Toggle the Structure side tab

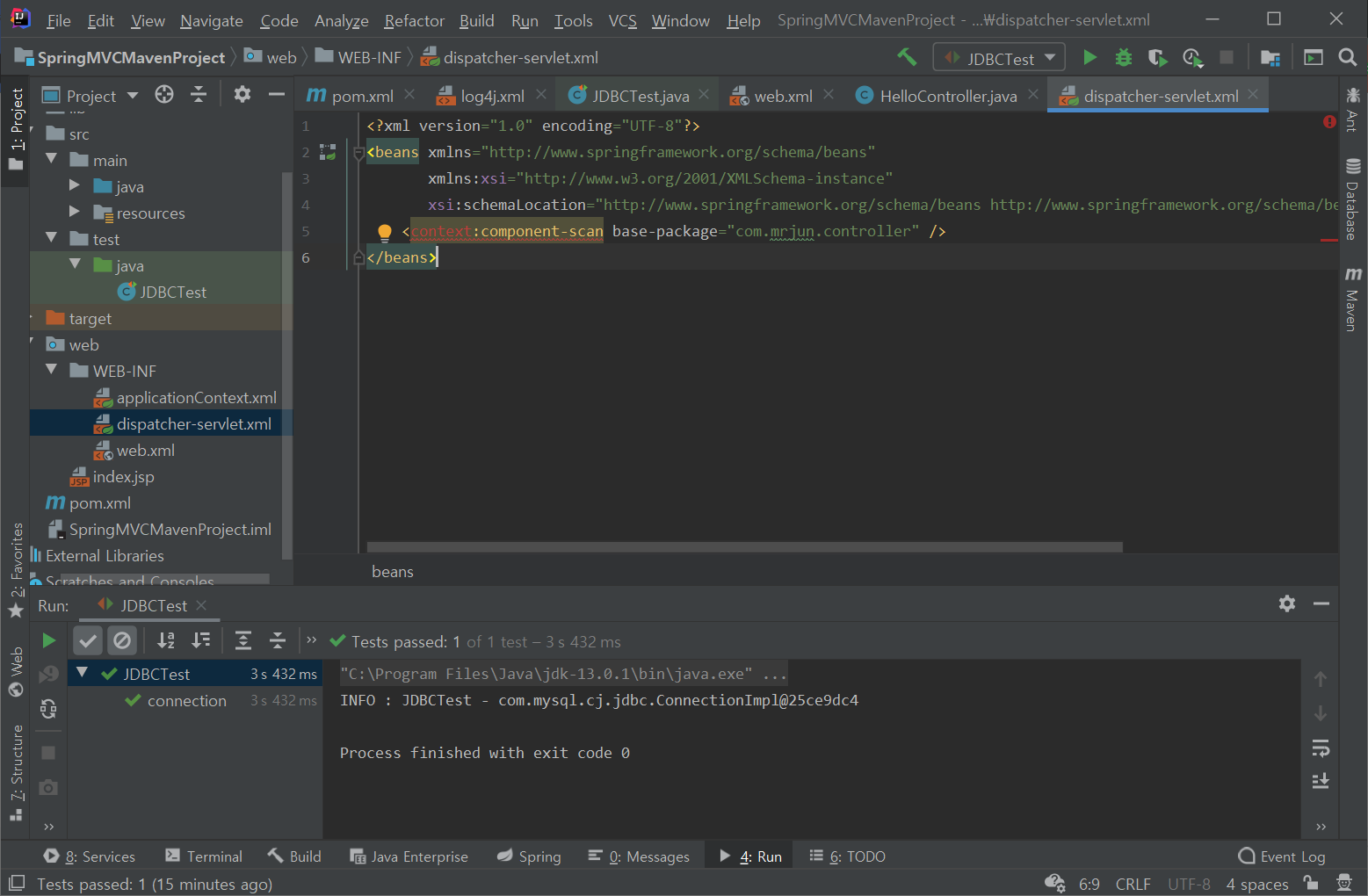coord(16,773)
